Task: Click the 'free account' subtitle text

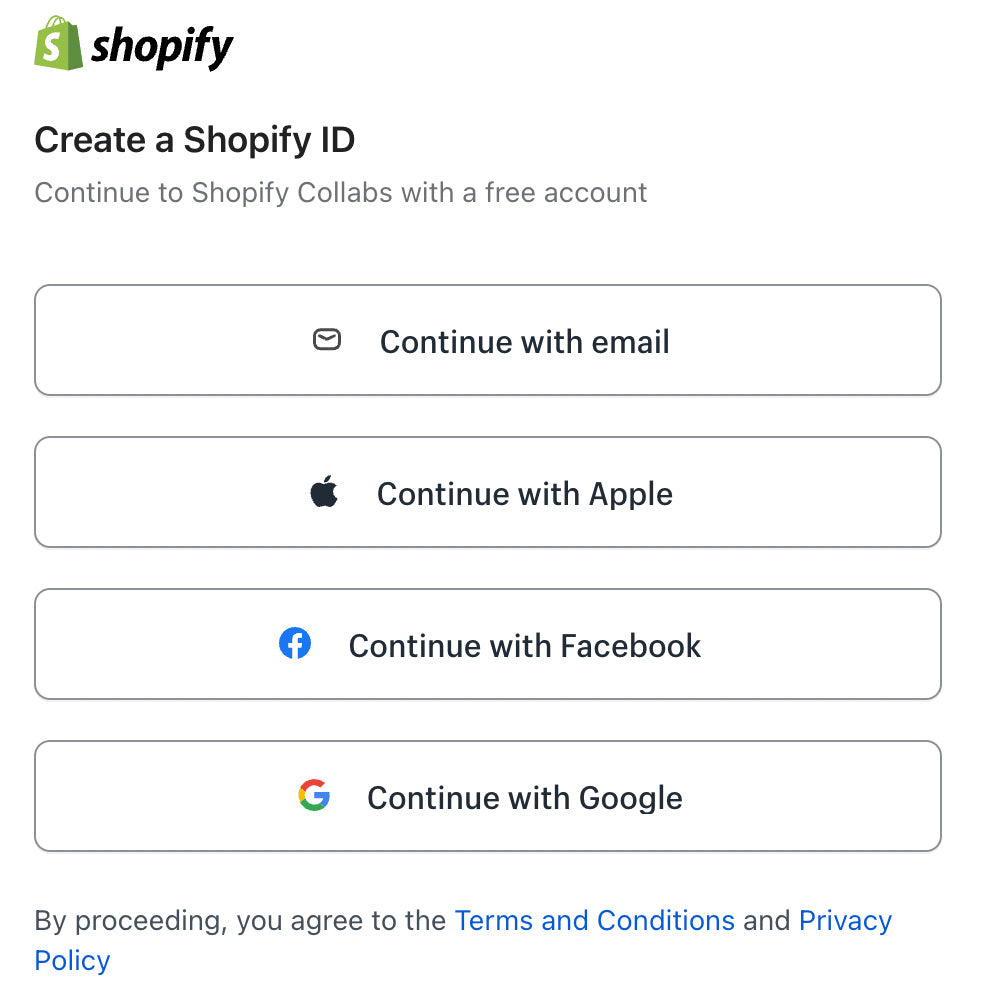Action: point(566,192)
